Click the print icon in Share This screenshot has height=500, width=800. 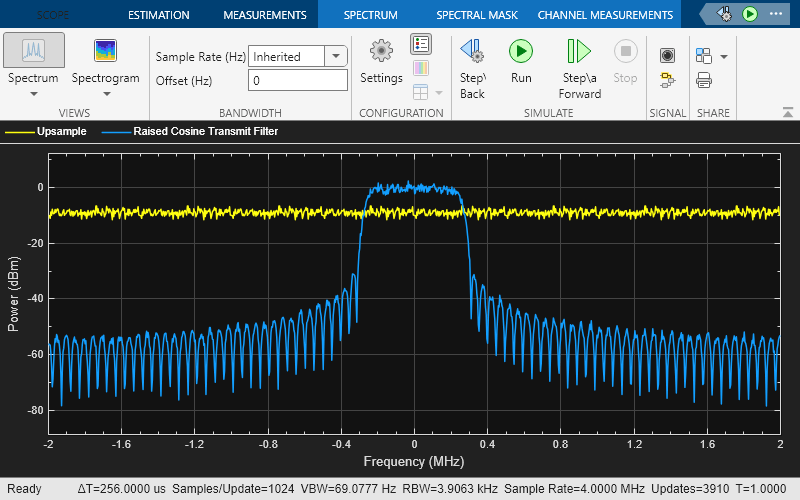click(x=704, y=81)
